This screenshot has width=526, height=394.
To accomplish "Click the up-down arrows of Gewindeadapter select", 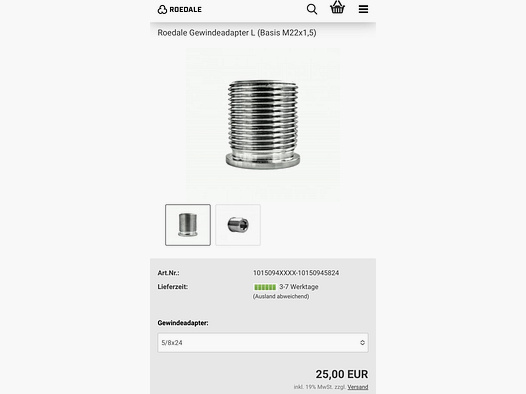I will pos(362,342).
